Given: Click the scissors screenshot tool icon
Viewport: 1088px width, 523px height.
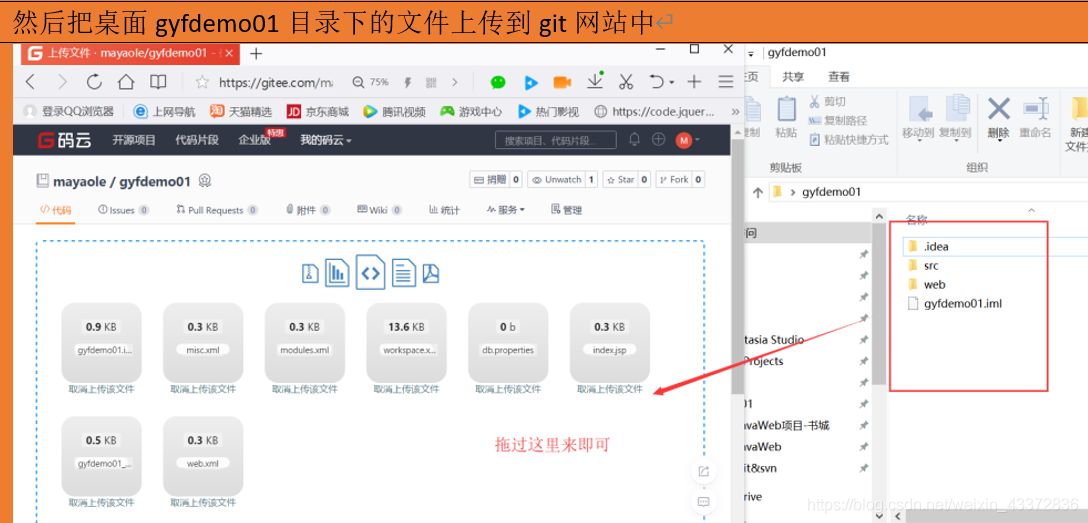Looking at the screenshot, I should coord(626,82).
